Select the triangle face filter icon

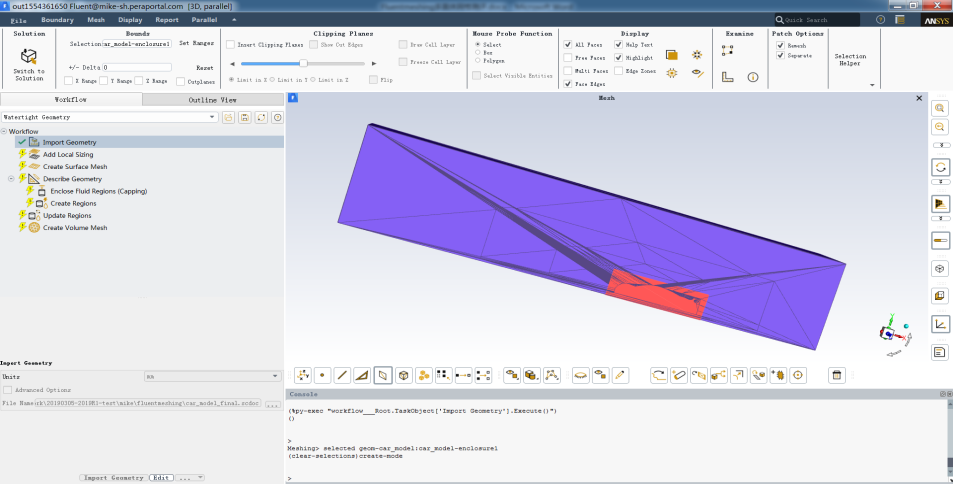(x=362, y=376)
